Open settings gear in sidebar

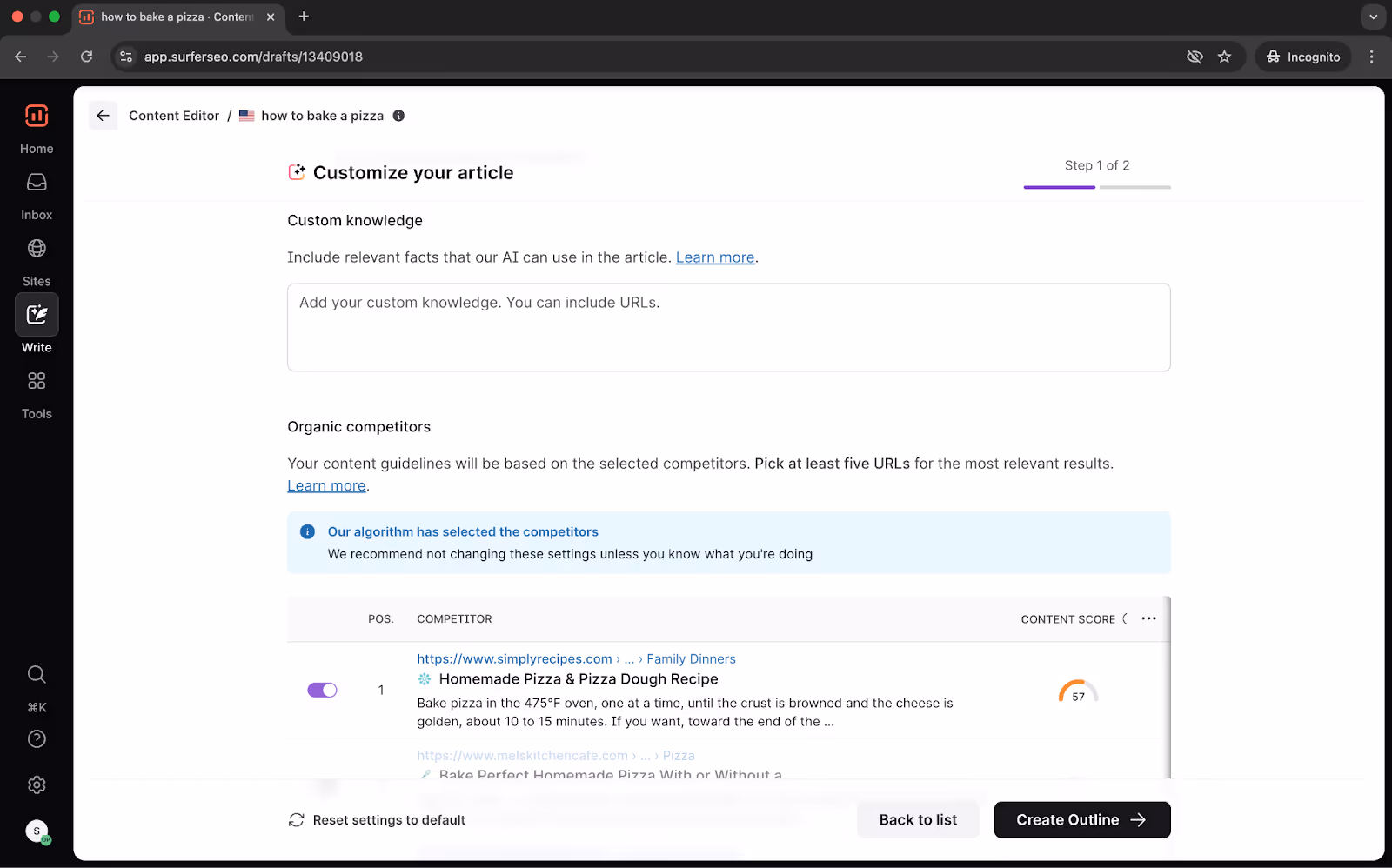(37, 785)
